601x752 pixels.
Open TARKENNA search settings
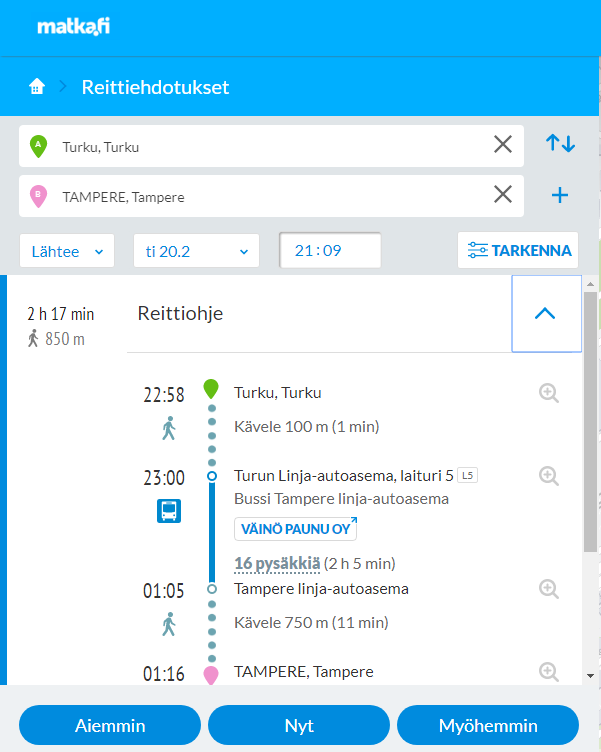(x=518, y=250)
